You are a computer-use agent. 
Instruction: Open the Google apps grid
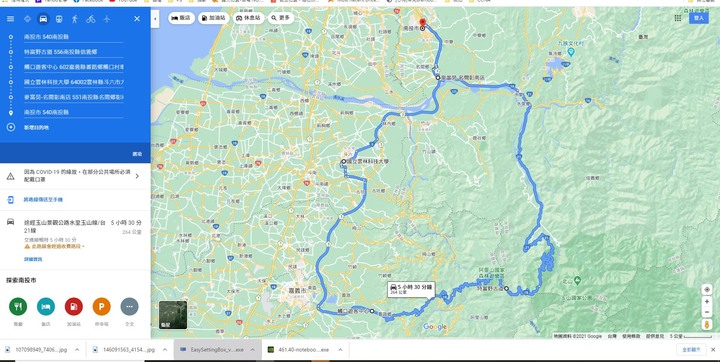coord(678,18)
